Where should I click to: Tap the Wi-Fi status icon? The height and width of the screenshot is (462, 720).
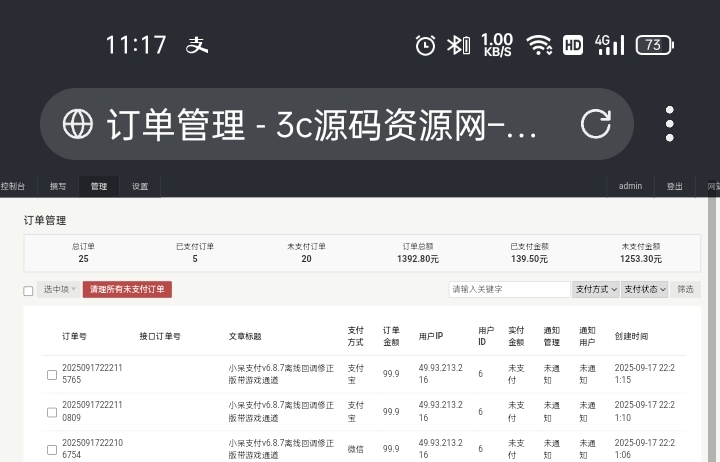539,45
